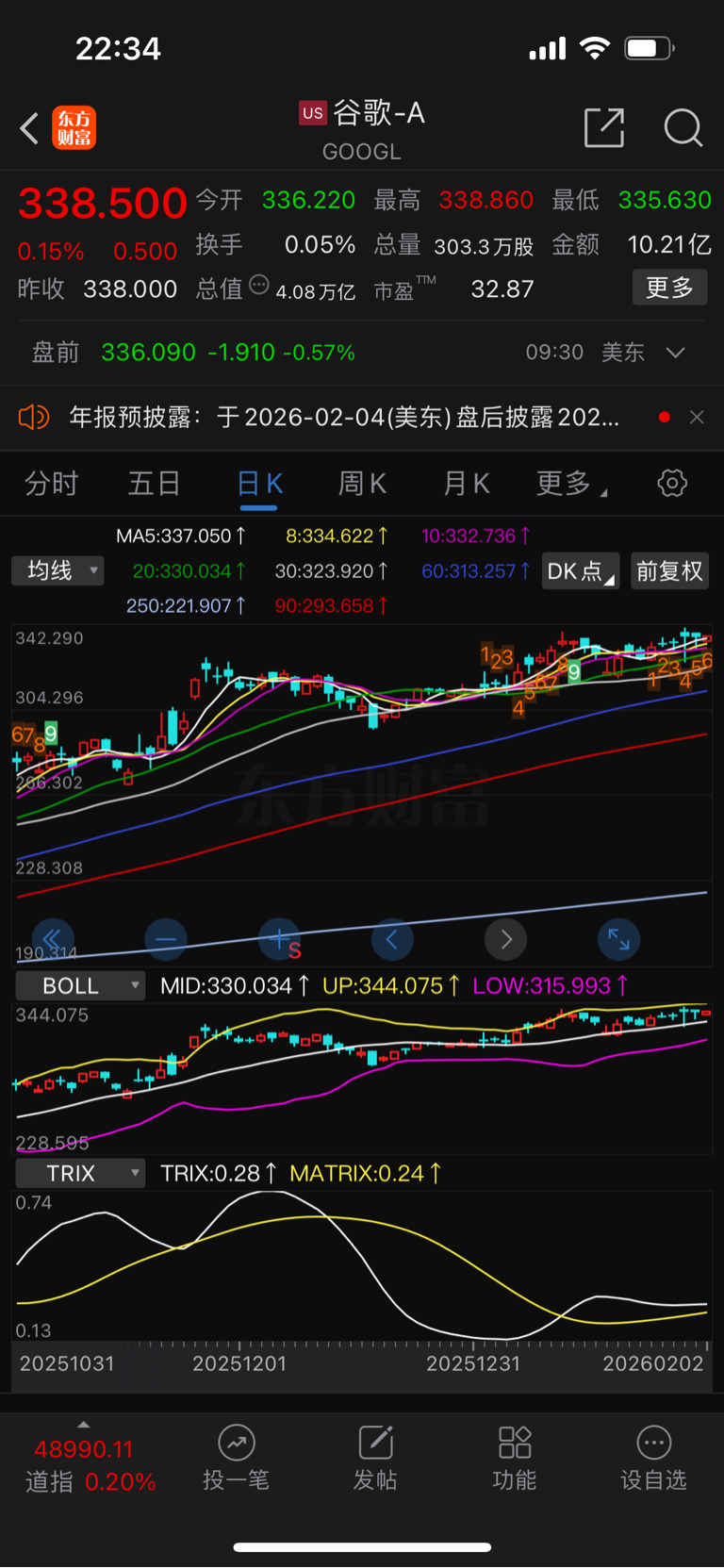
Task: Tap the share/export icon
Action: tap(604, 127)
